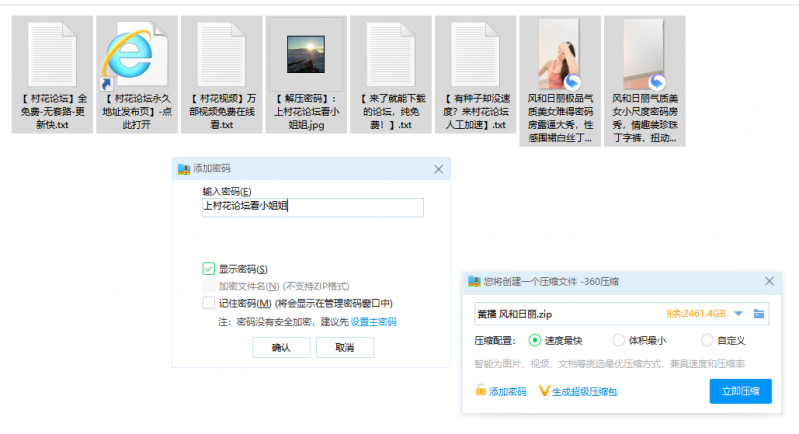Select the 有种子却没速度 txt file icon
Viewport: 799px width, 434px height.
474,54
